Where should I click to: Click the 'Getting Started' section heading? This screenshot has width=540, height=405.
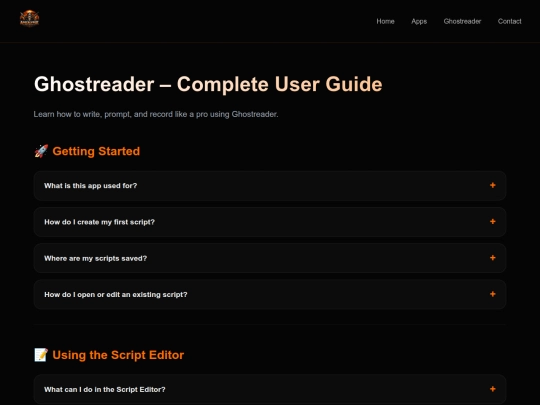(x=96, y=151)
